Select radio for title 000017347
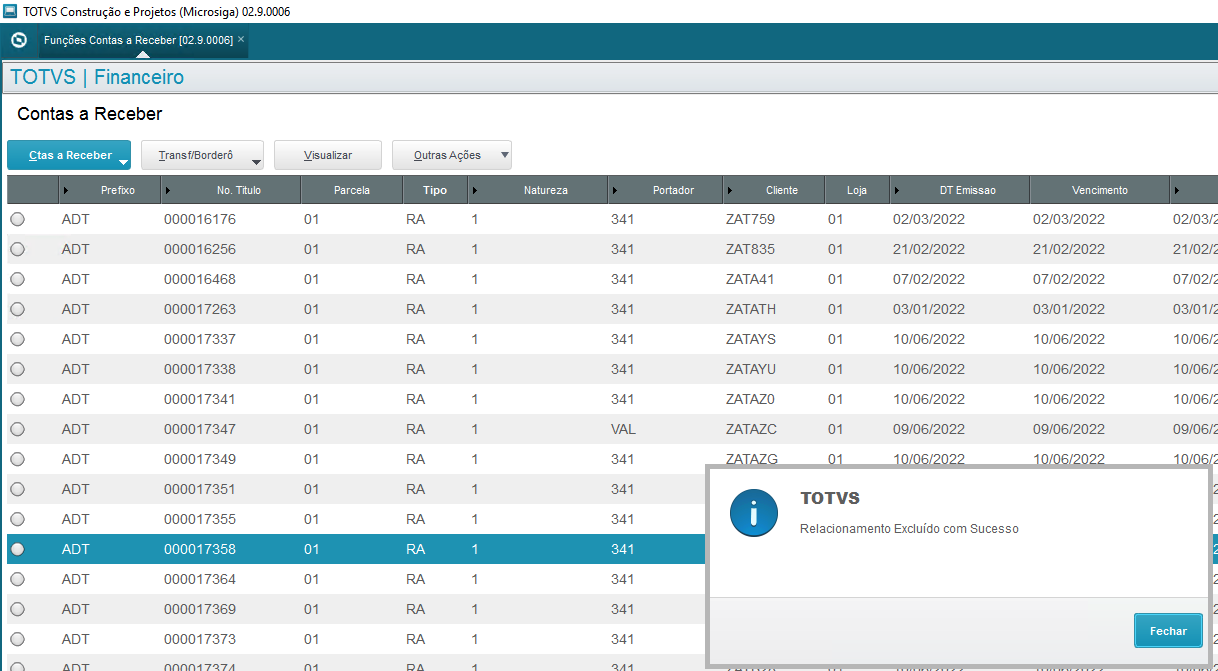This screenshot has width=1218, height=671. tap(18, 429)
